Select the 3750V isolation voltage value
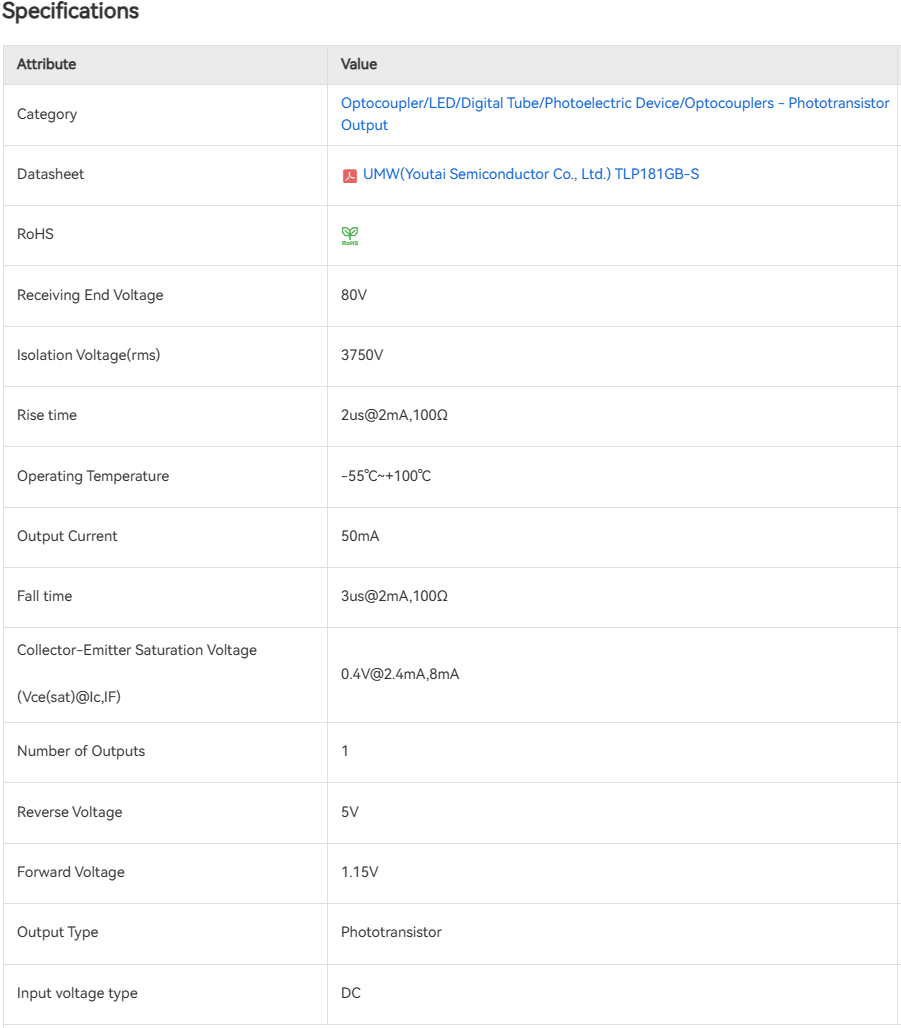This screenshot has height=1028, width=901. click(x=362, y=355)
